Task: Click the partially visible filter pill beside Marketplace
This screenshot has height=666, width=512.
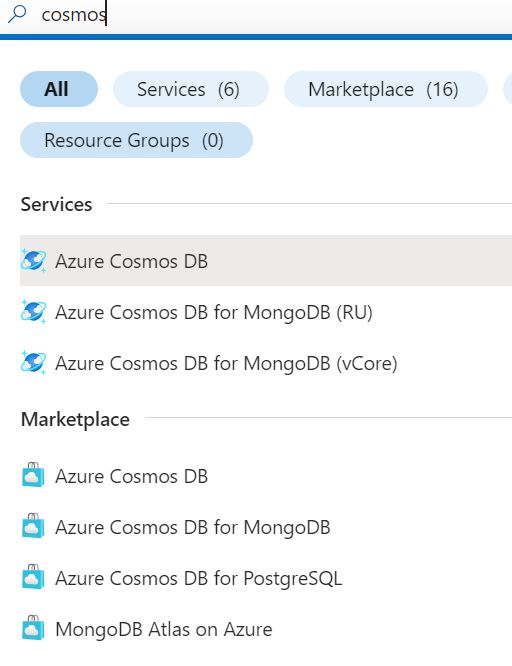Action: click(x=508, y=89)
